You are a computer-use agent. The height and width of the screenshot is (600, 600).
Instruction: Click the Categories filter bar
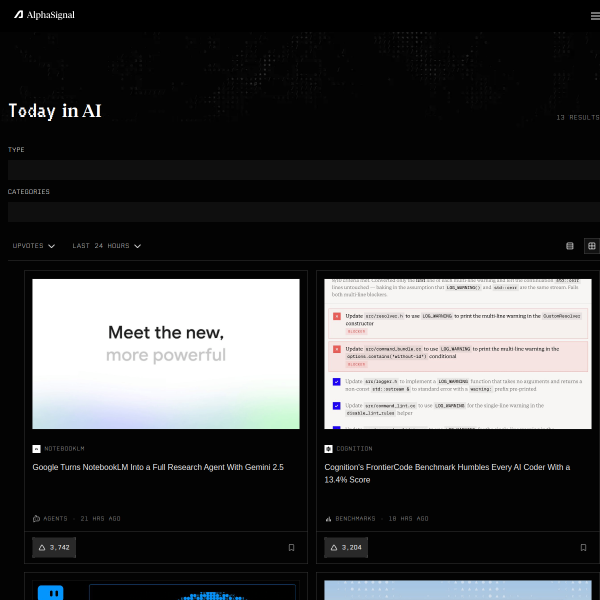[x=304, y=212]
